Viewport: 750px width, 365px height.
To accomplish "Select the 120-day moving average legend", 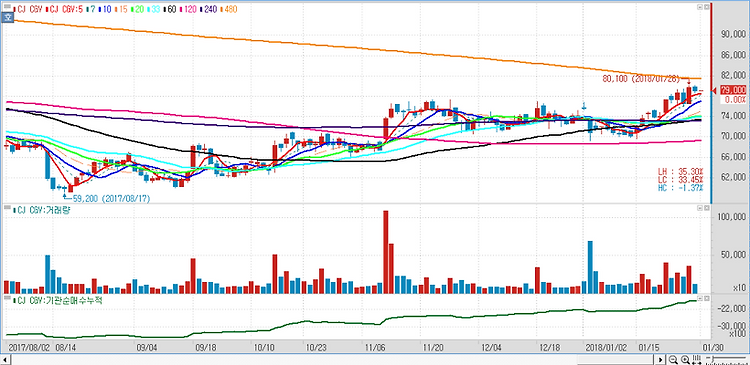I will [188, 9].
